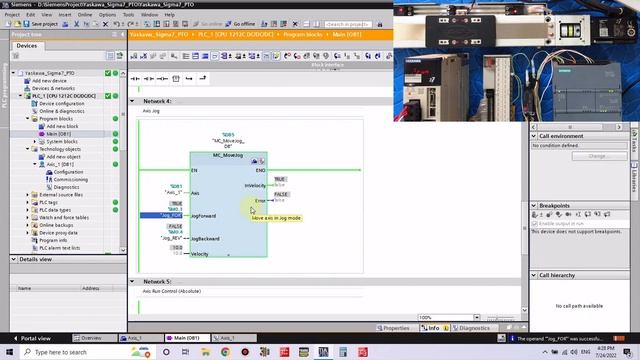Screen dimensions: 640x360
Task: Collapse the Program blocks folder
Action: point(28,119)
